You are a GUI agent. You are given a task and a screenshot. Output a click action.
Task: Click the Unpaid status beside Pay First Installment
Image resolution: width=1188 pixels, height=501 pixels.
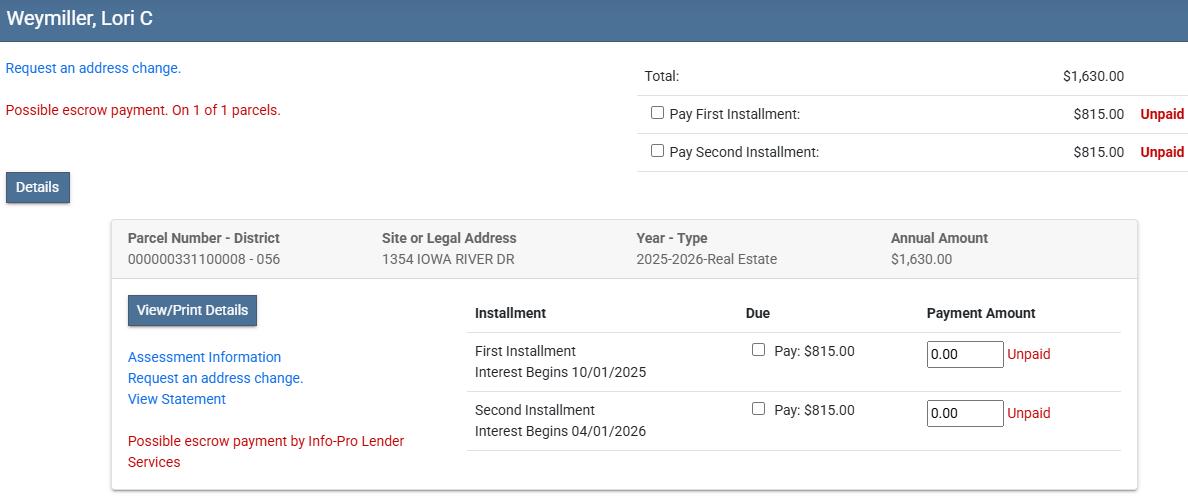pyautogui.click(x=1162, y=114)
